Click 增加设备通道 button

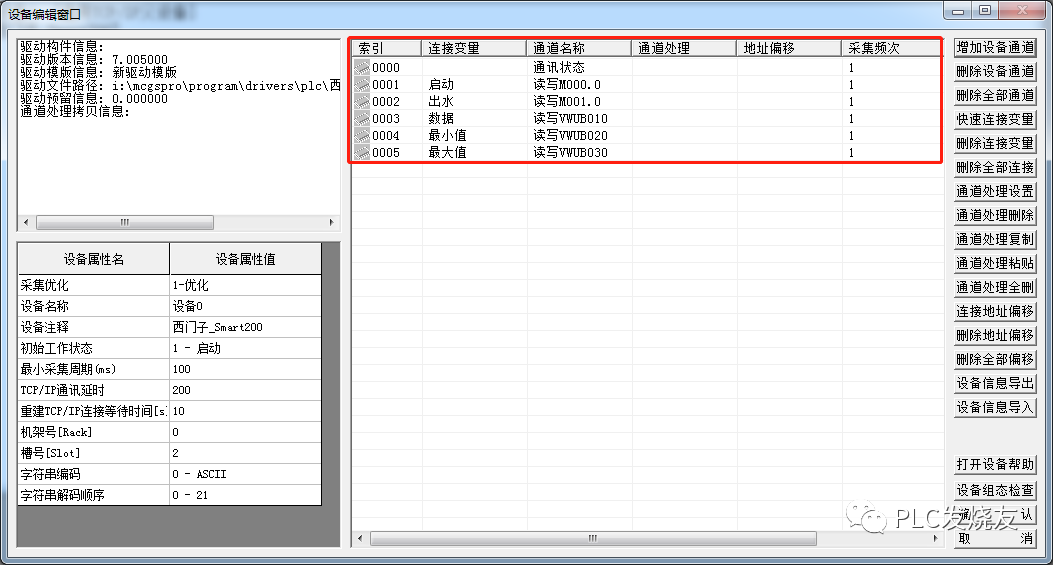pyautogui.click(x=995, y=47)
